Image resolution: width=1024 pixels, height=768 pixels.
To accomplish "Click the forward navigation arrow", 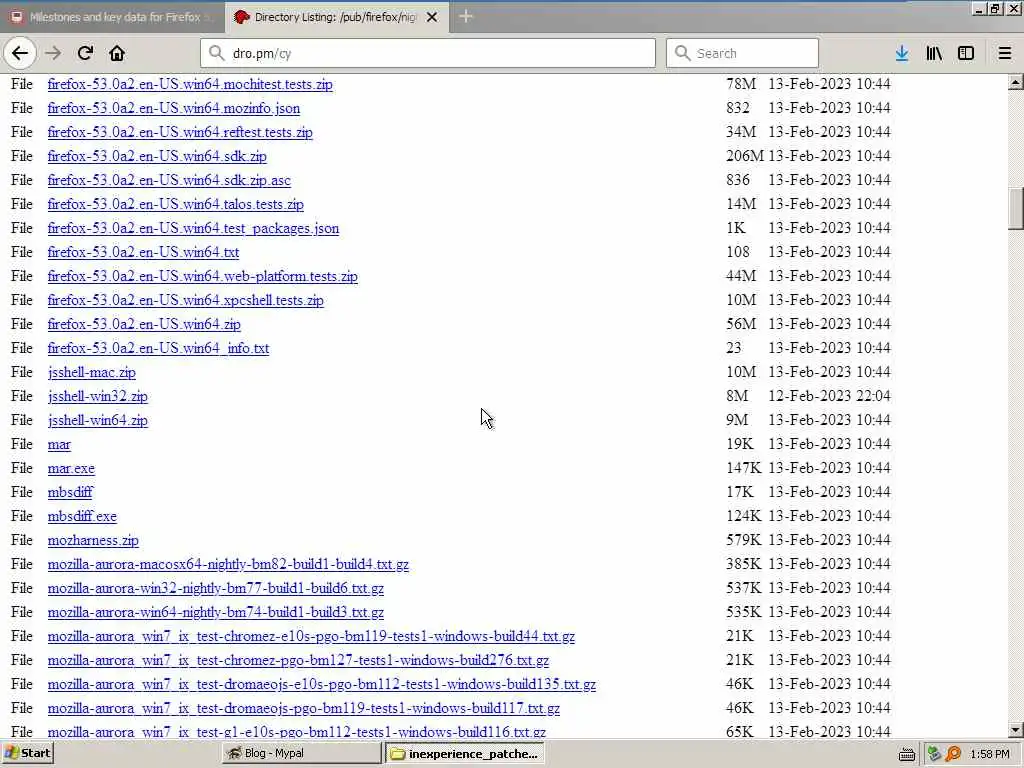I will (x=53, y=54).
